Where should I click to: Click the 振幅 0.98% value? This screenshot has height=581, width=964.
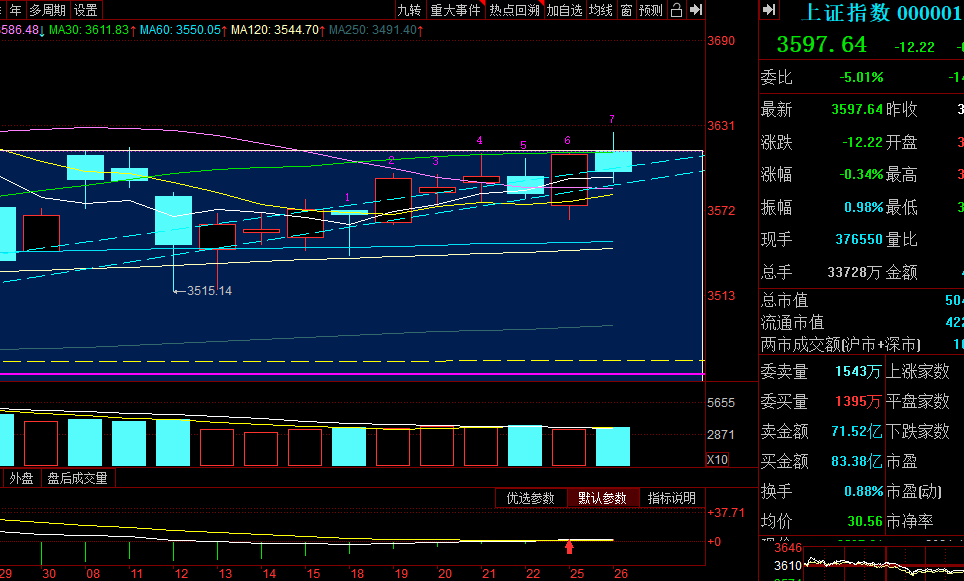coord(863,207)
